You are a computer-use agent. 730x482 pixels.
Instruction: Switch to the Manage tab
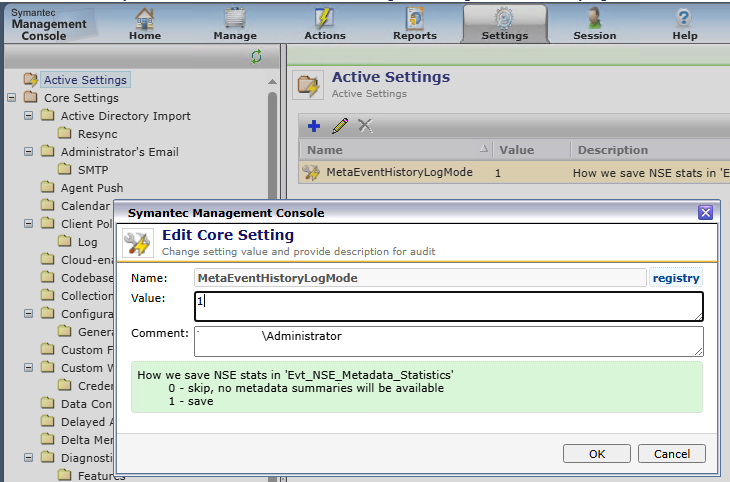tap(235, 23)
